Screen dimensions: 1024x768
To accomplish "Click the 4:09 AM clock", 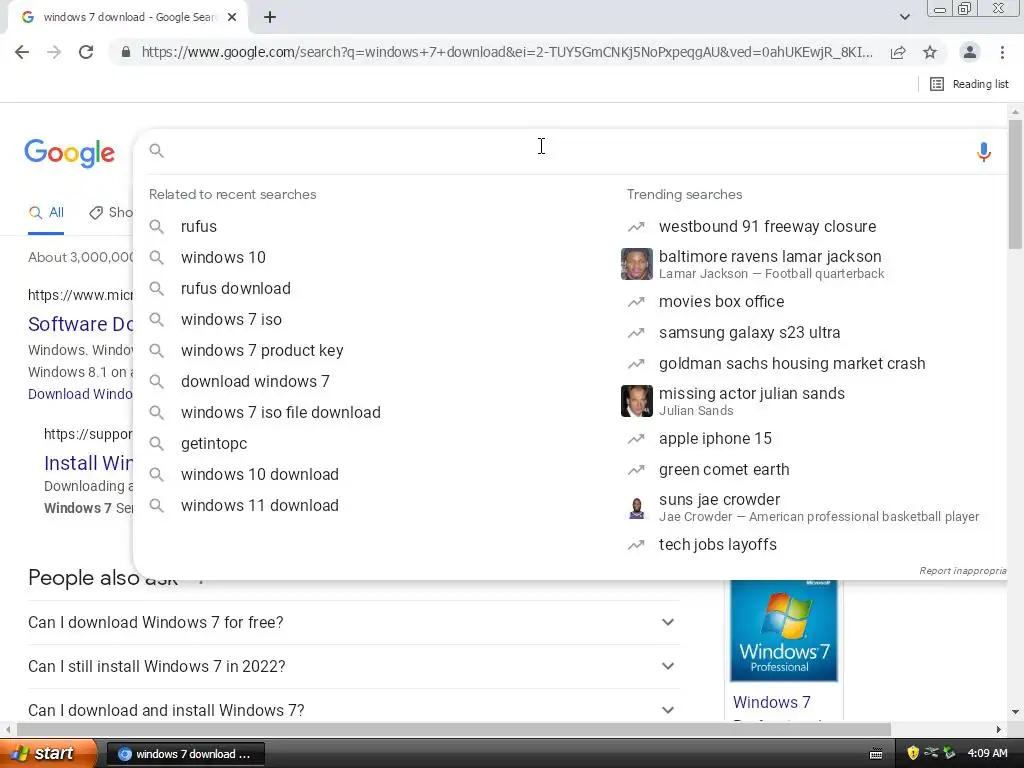I will pos(987,754).
